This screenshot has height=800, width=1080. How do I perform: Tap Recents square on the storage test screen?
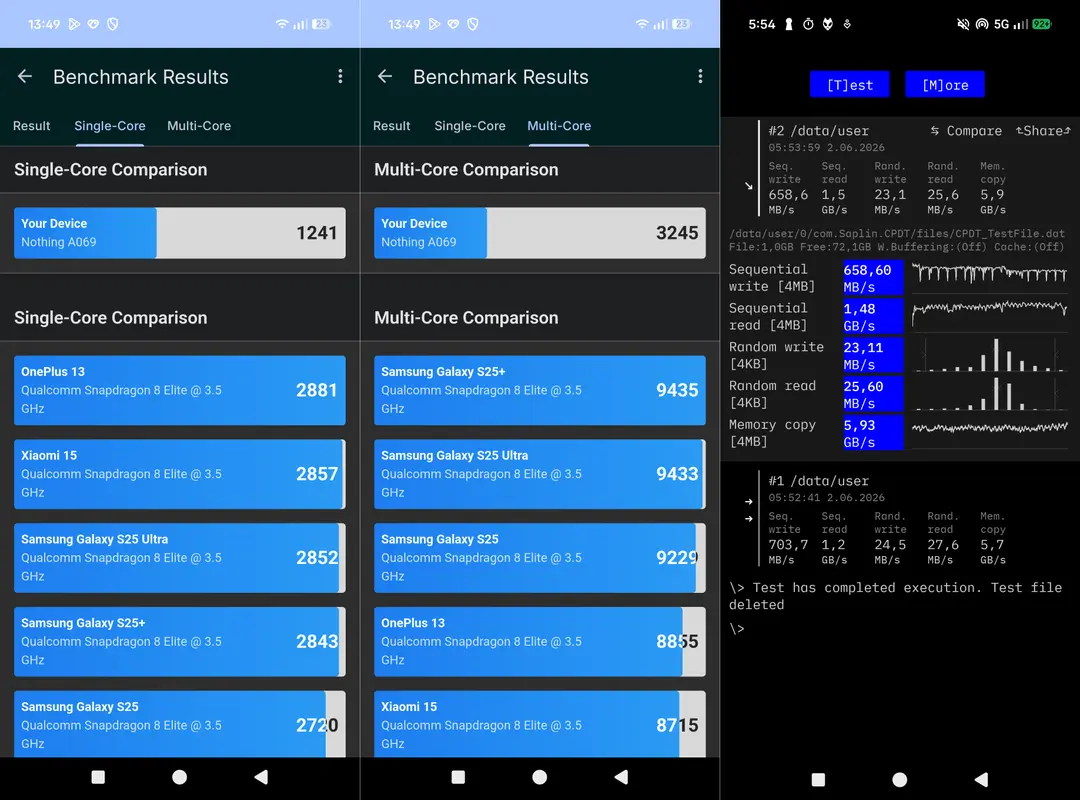click(x=818, y=779)
